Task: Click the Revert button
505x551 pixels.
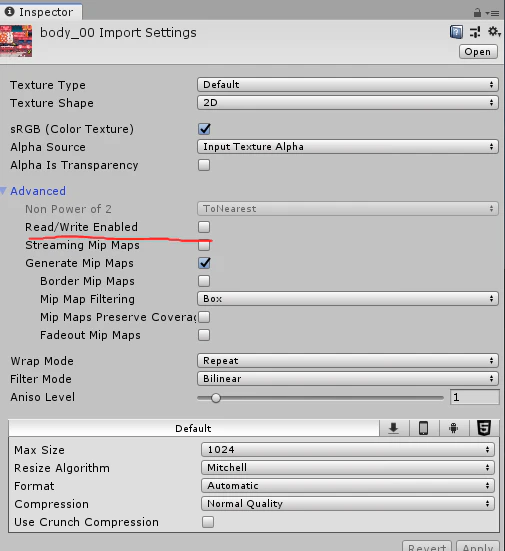Action: point(427,546)
